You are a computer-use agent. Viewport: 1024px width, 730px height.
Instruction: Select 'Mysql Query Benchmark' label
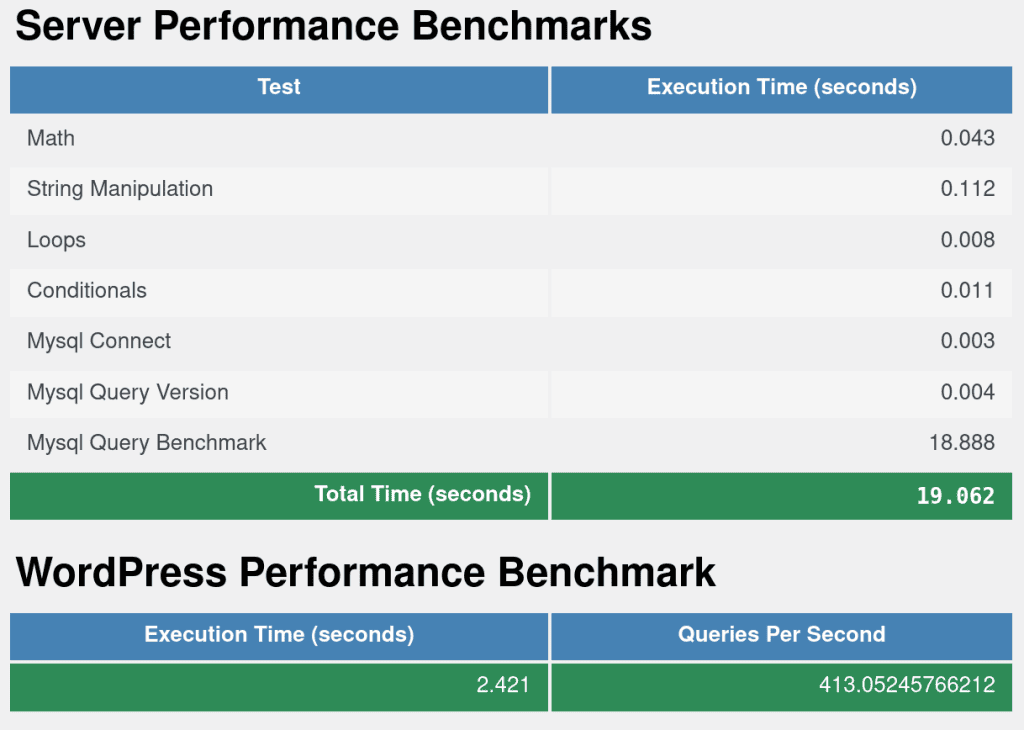146,443
